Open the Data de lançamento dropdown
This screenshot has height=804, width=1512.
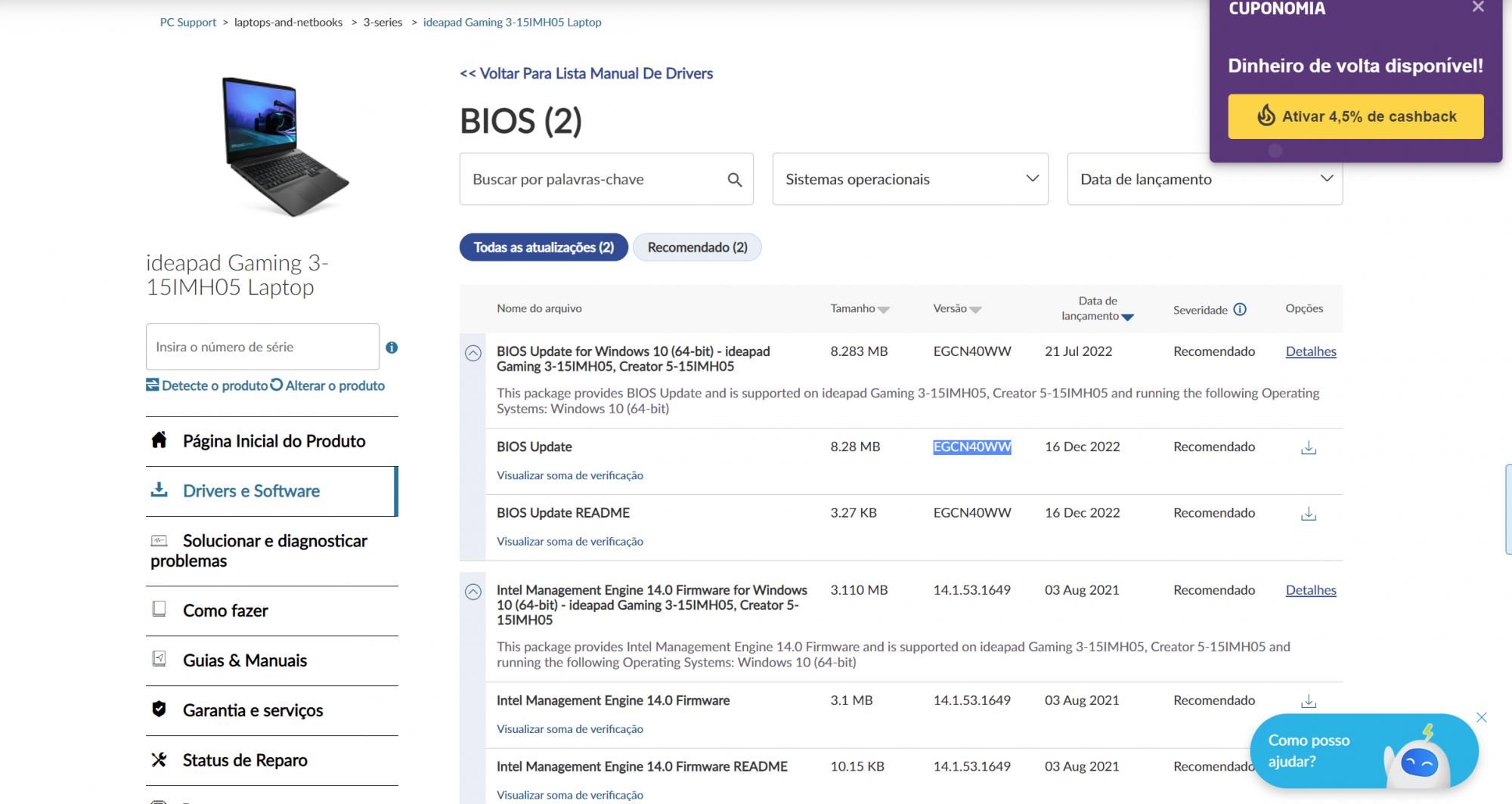(1204, 179)
